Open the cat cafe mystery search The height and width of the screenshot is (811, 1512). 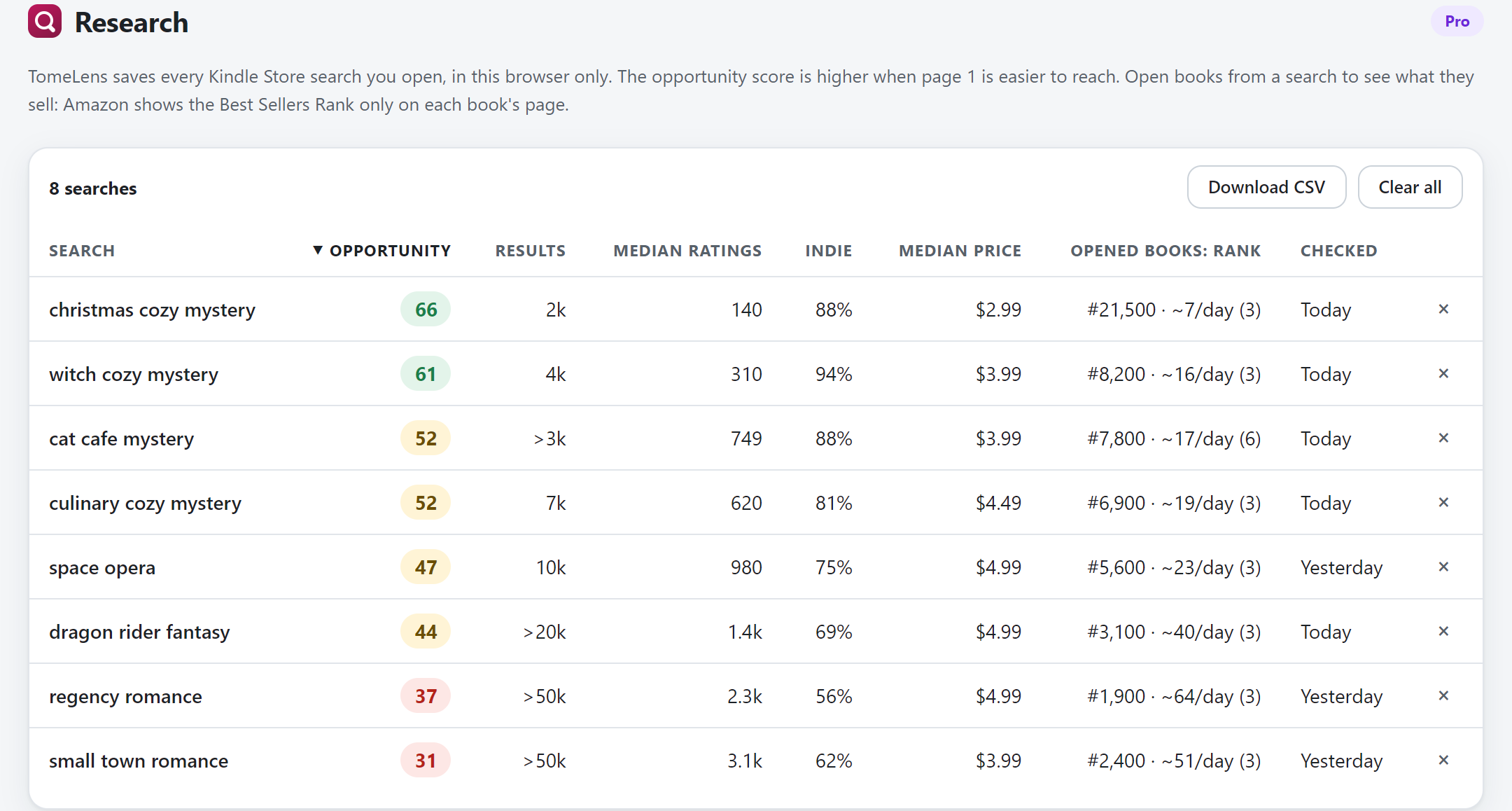[121, 438]
